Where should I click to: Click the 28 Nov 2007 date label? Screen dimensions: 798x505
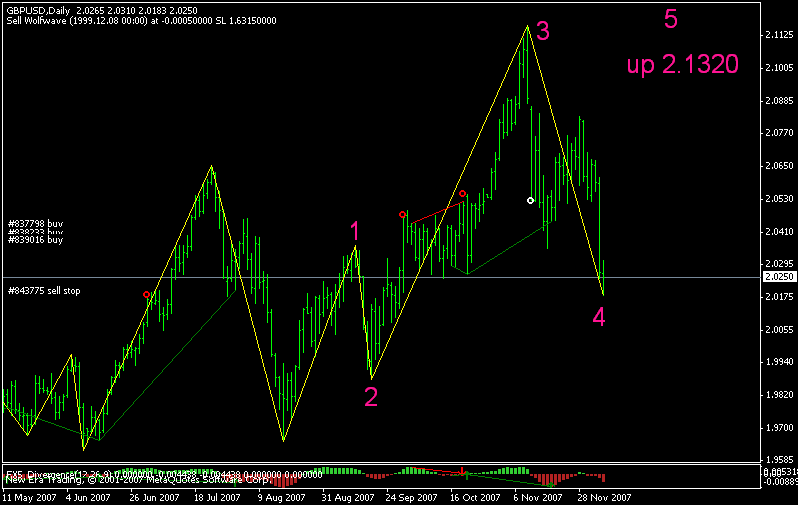click(605, 497)
